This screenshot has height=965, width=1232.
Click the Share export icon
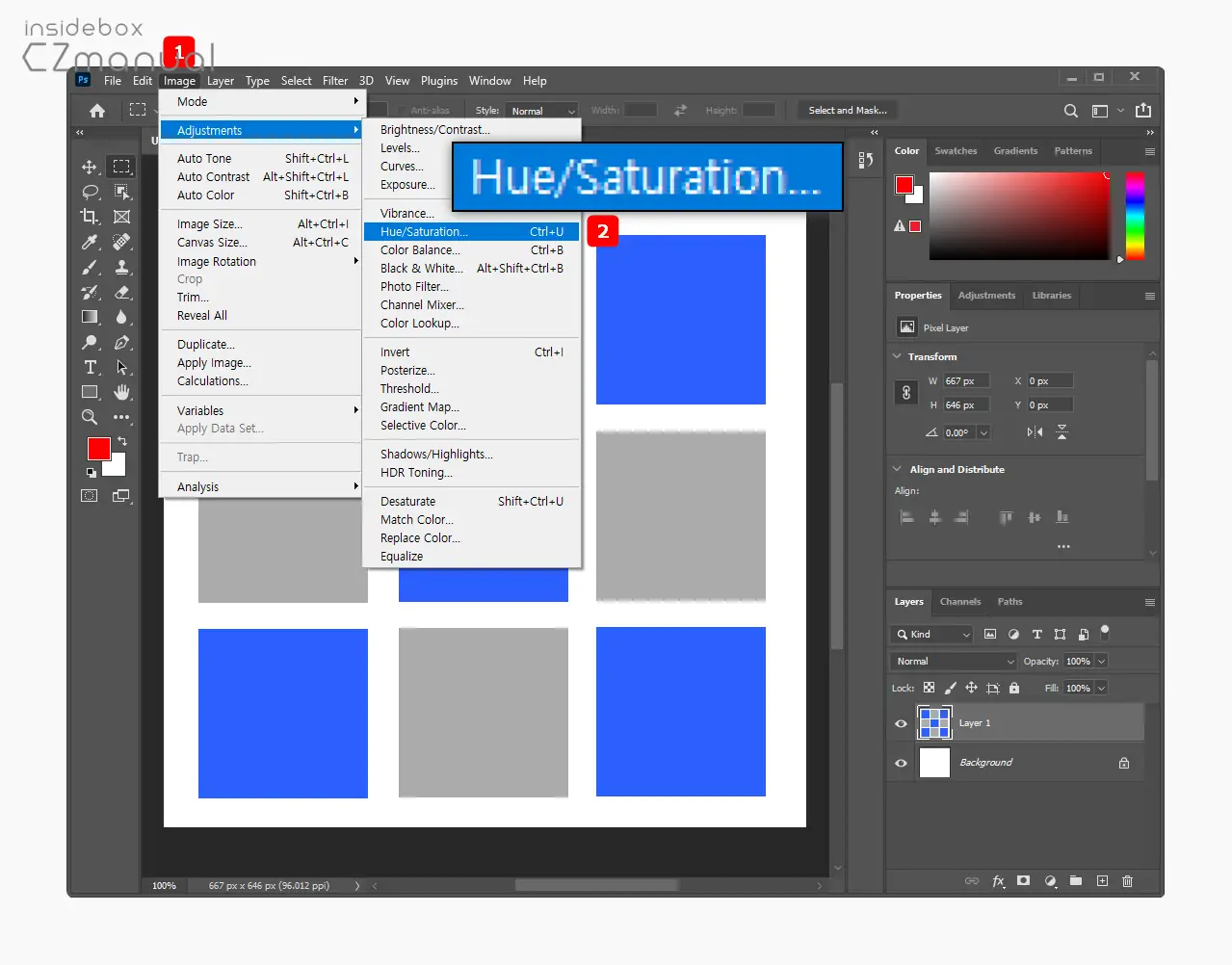click(1143, 110)
